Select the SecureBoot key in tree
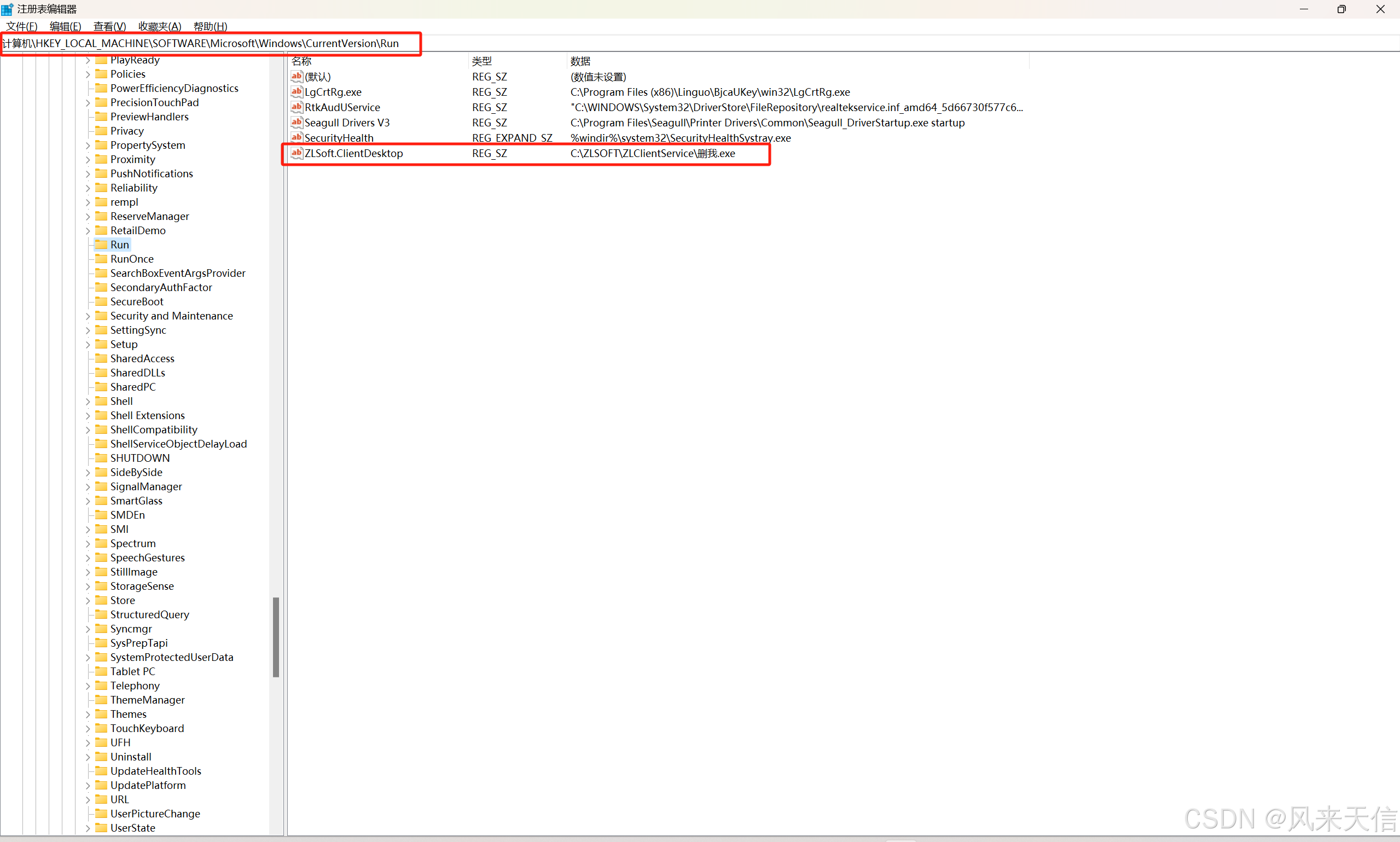Screen dimensions: 1400x842 pyautogui.click(x=137, y=301)
